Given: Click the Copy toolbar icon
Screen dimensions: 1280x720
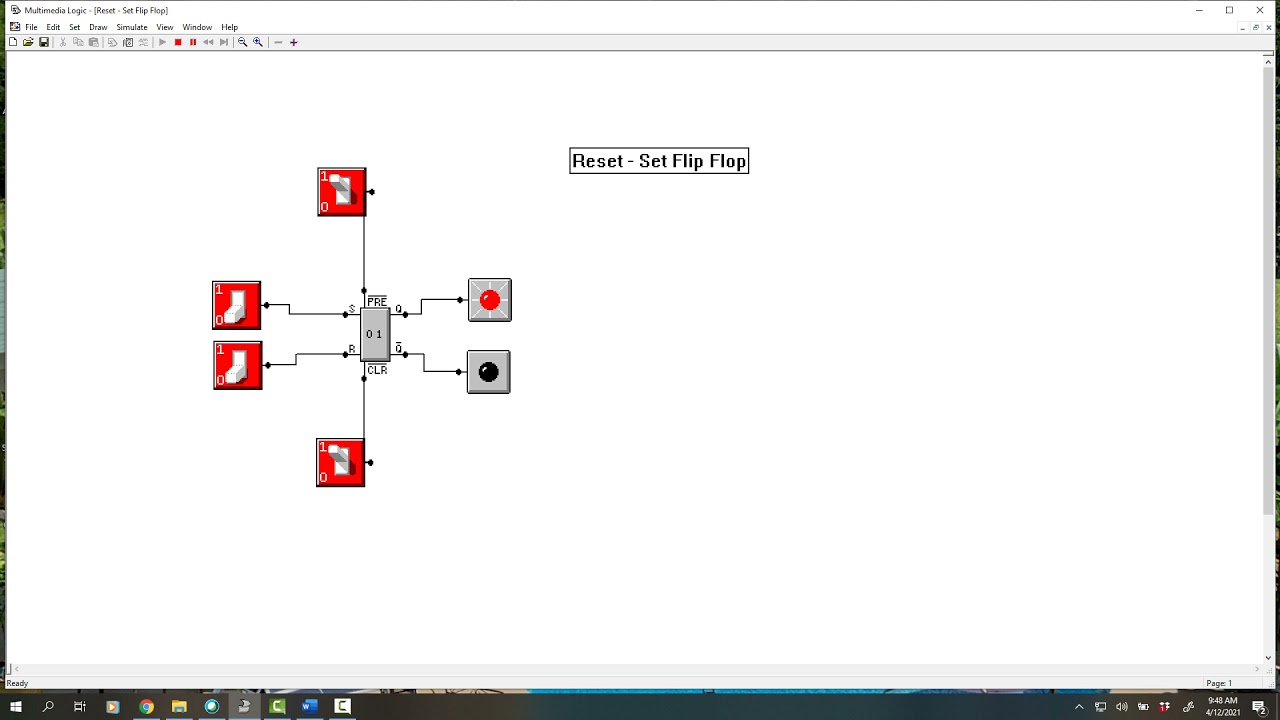Looking at the screenshot, I should pyautogui.click(x=78, y=42).
